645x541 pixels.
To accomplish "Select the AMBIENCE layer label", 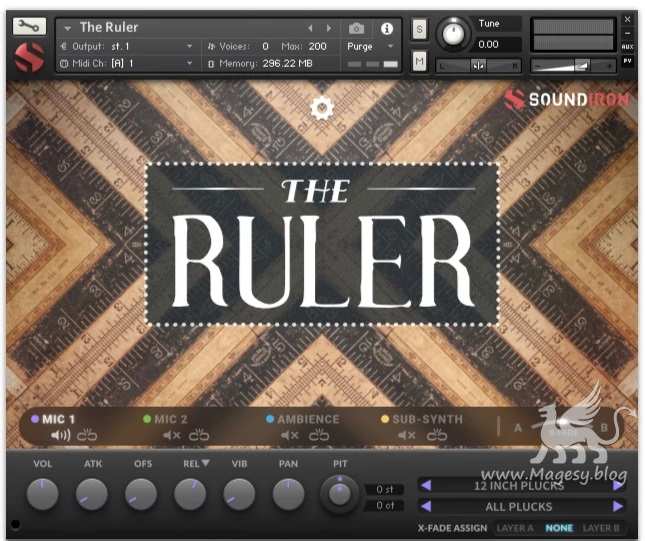I will (308, 419).
